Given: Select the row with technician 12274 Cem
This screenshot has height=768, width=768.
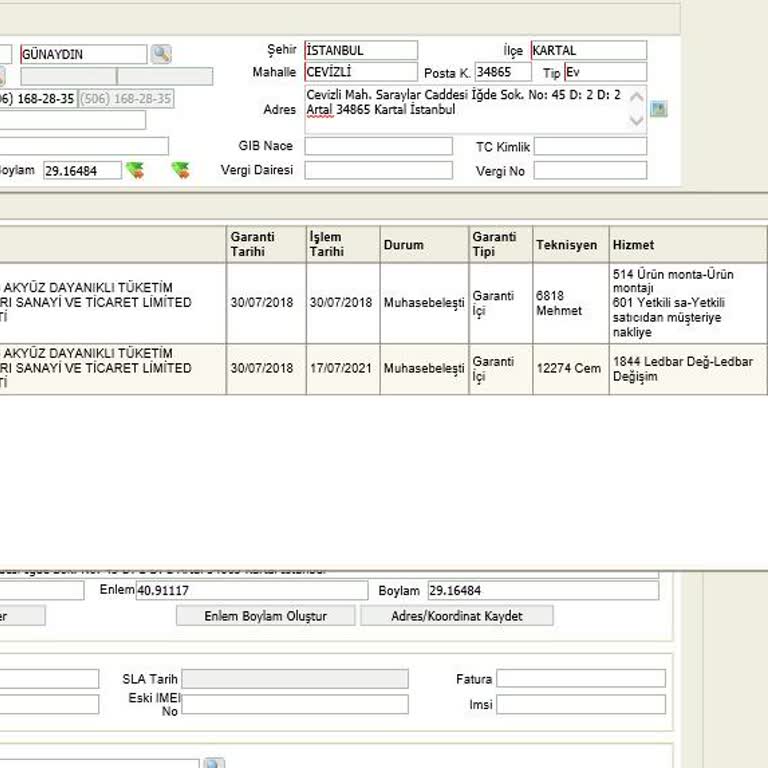Looking at the screenshot, I should click(569, 369).
